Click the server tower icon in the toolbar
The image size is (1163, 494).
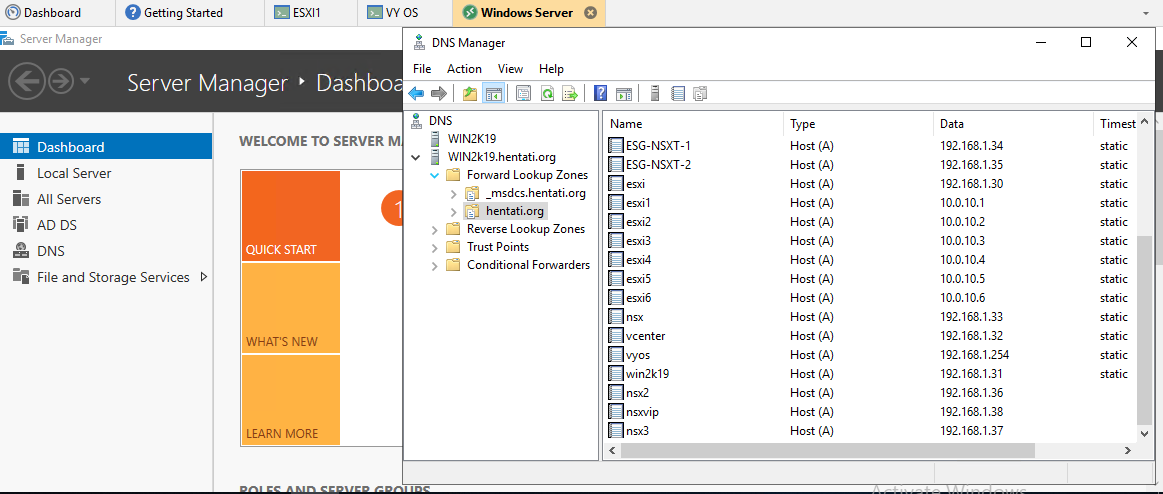tap(654, 93)
